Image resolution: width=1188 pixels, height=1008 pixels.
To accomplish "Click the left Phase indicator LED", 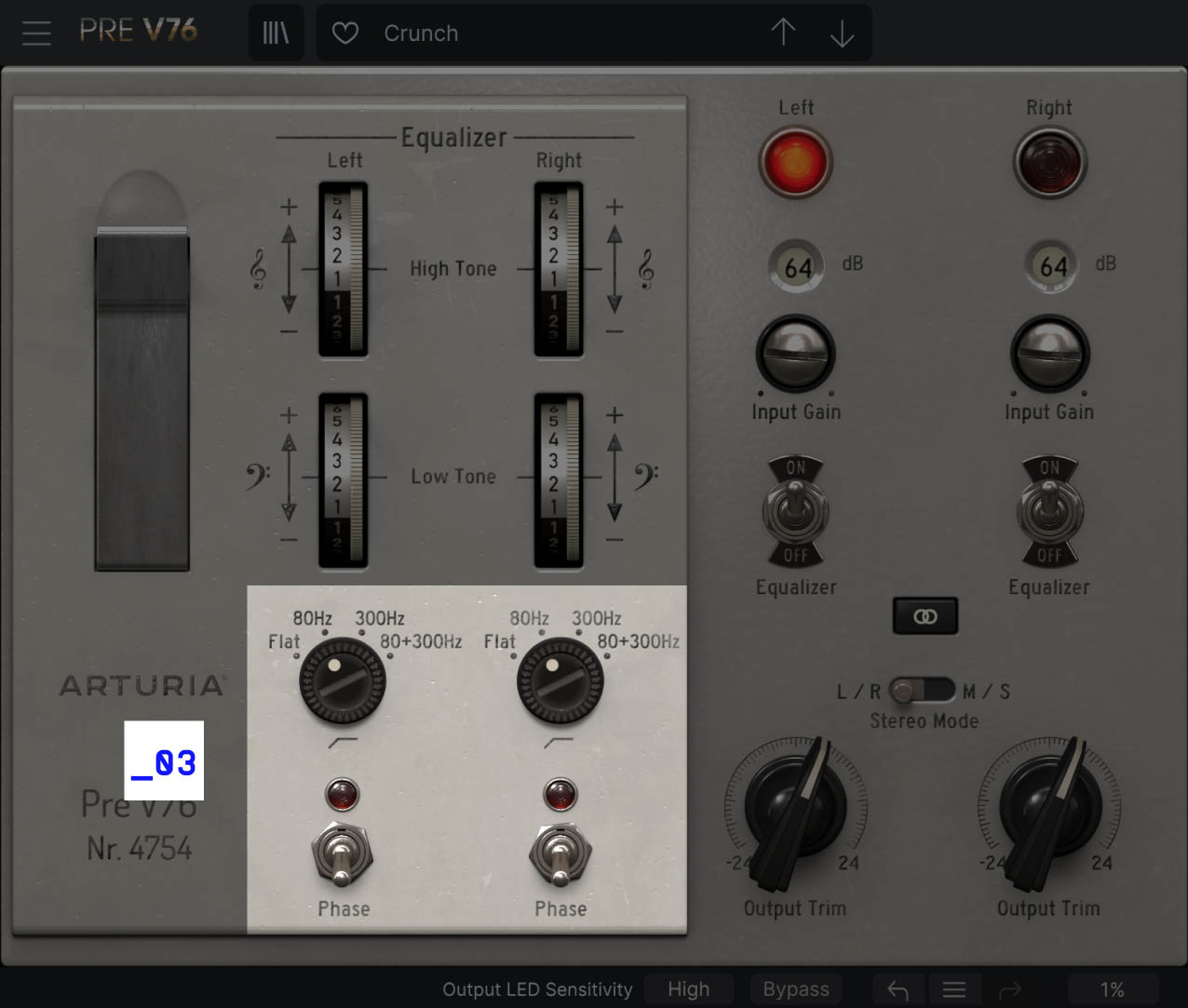I will (x=342, y=795).
